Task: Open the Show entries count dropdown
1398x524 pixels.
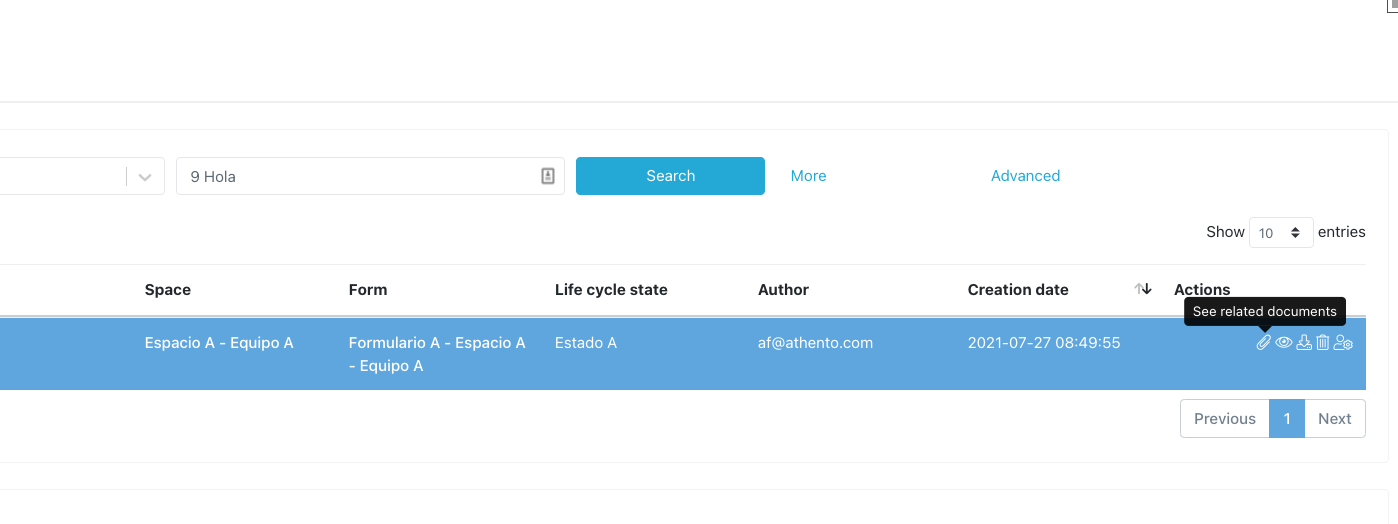Action: coord(1281,232)
